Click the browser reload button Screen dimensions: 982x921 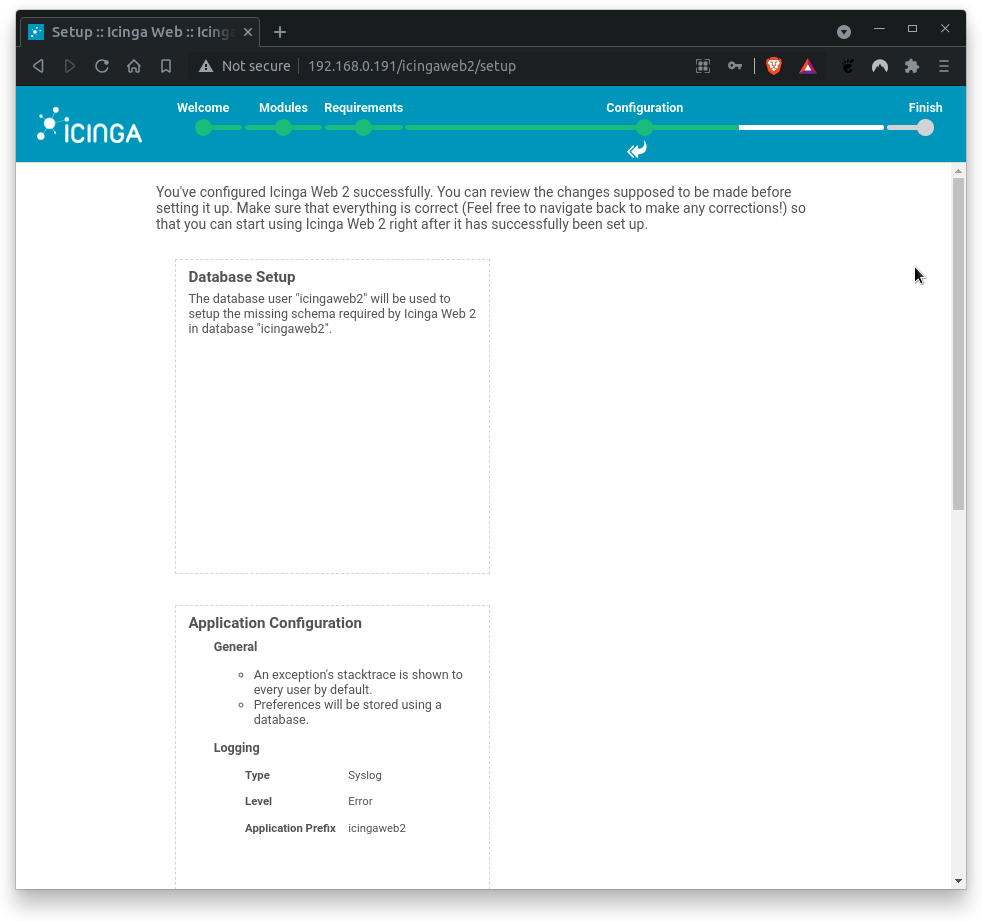point(102,66)
